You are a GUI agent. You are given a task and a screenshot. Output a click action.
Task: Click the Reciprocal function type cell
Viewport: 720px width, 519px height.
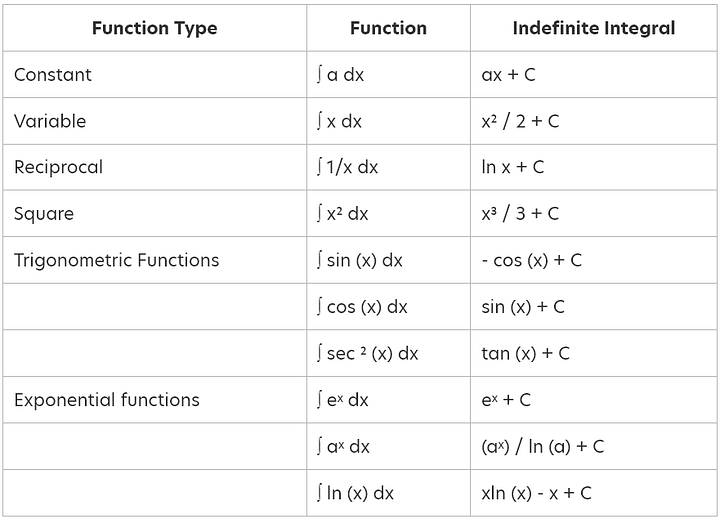pos(58,167)
